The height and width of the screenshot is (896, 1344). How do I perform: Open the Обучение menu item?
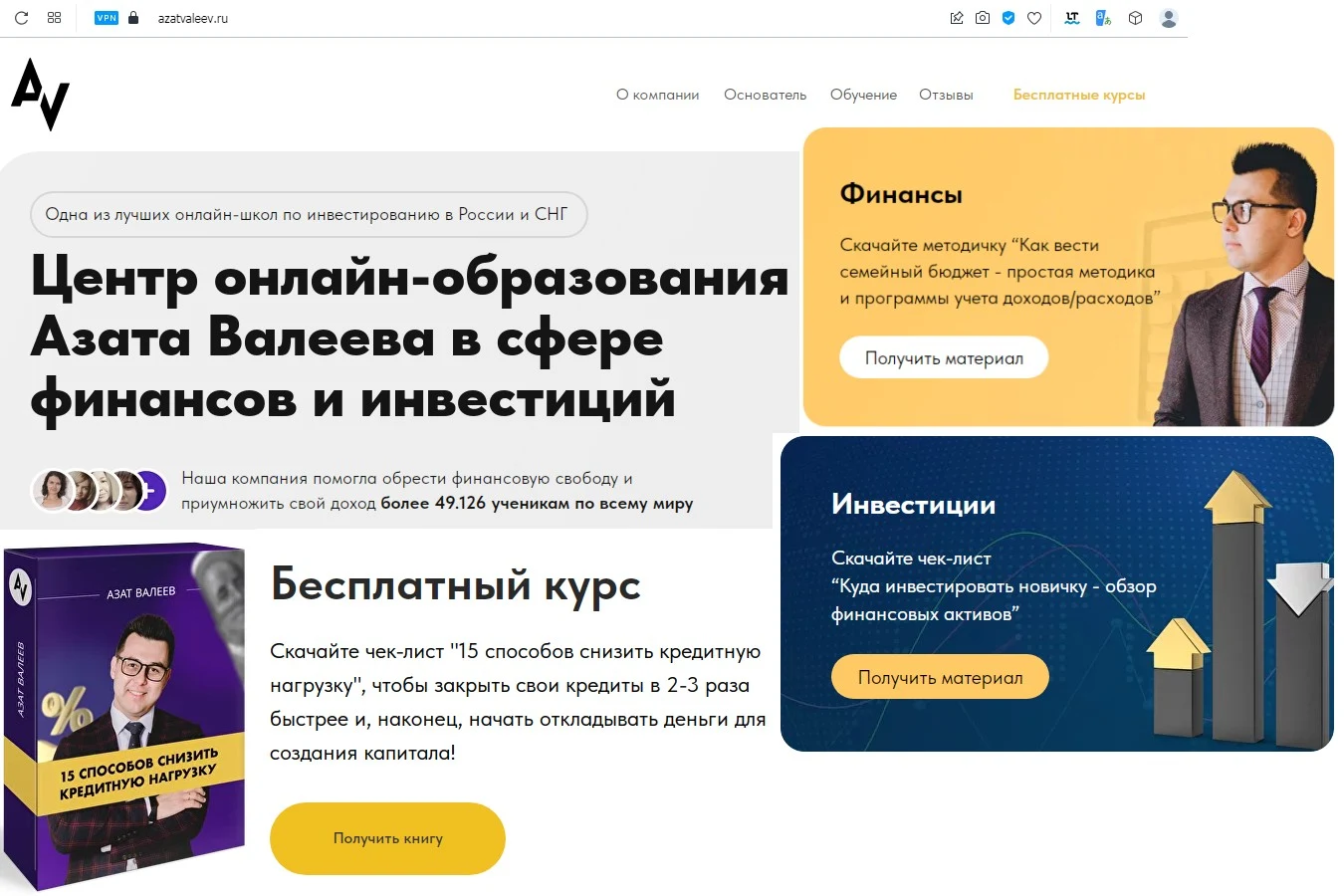click(x=863, y=95)
